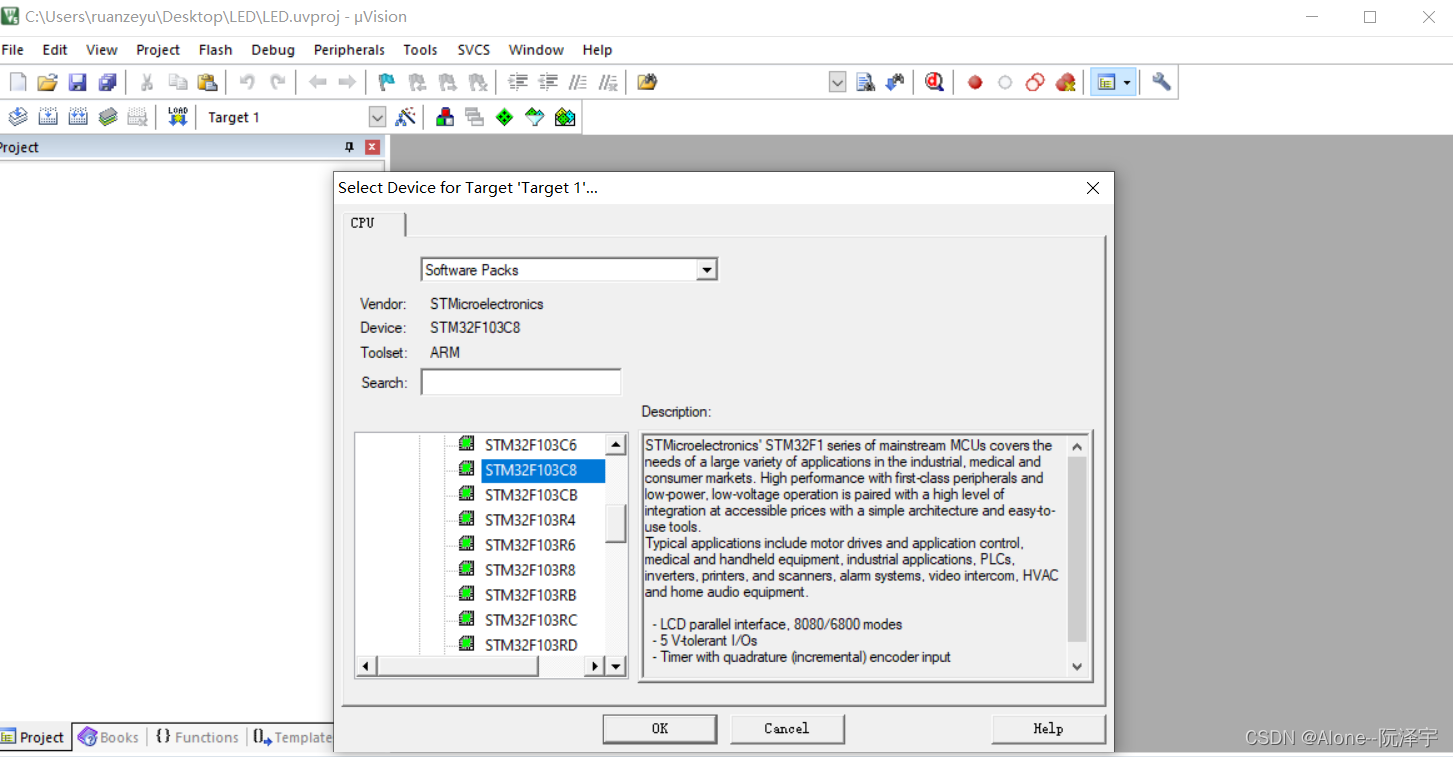Save the current file

click(x=77, y=82)
